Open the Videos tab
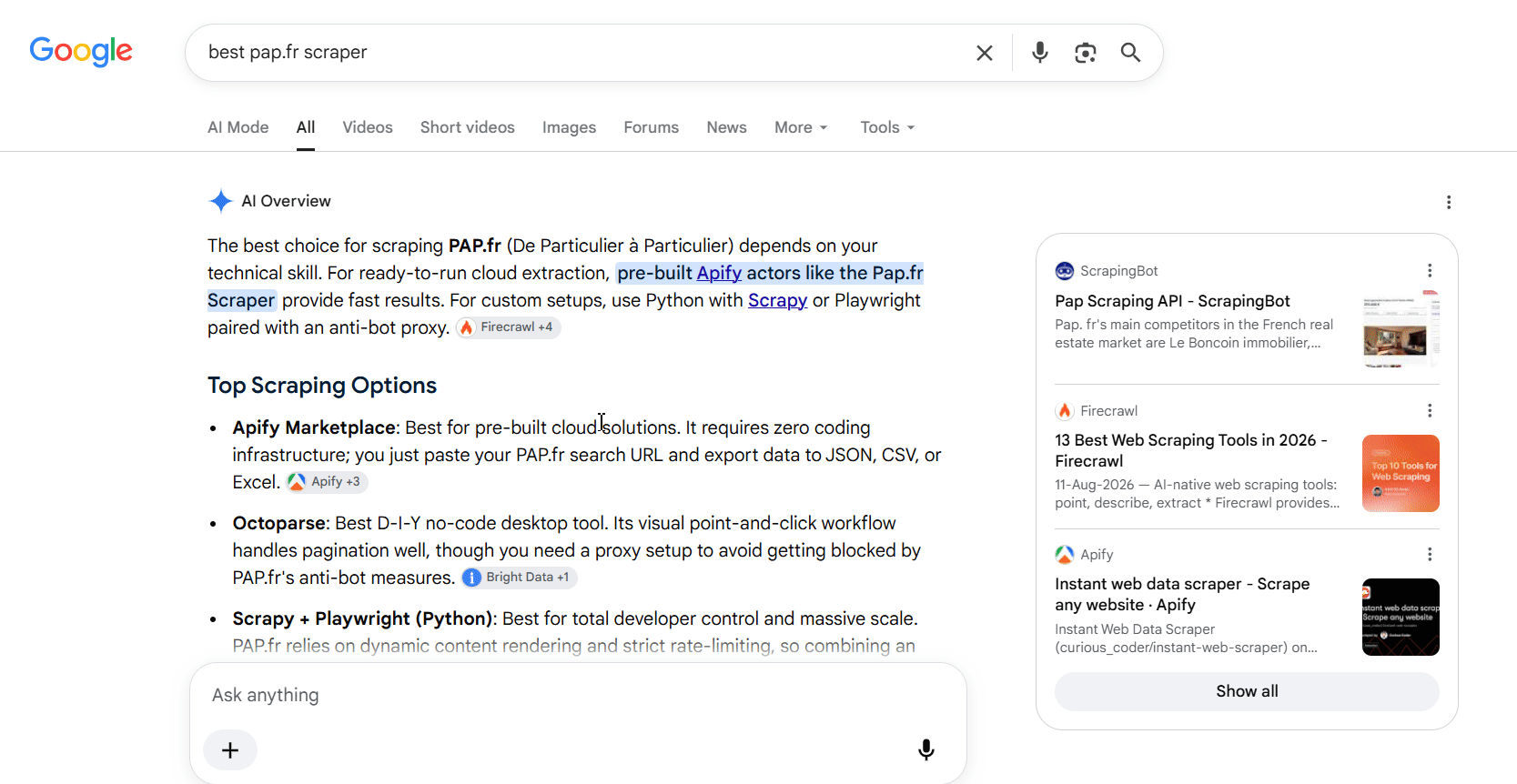The width and height of the screenshot is (1517, 784). 368,127
